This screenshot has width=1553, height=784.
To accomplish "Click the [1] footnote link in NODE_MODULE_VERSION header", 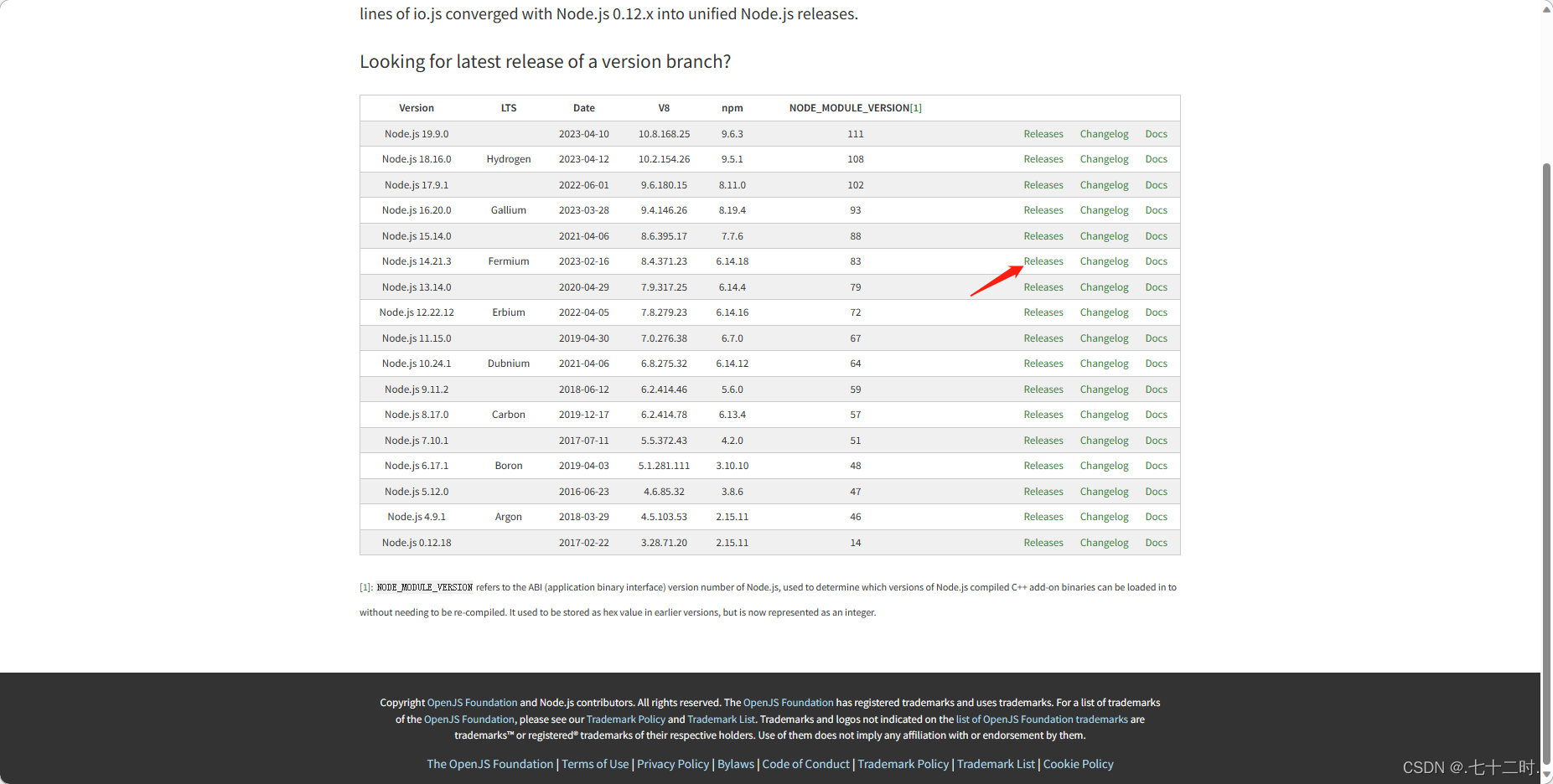I will tap(916, 108).
